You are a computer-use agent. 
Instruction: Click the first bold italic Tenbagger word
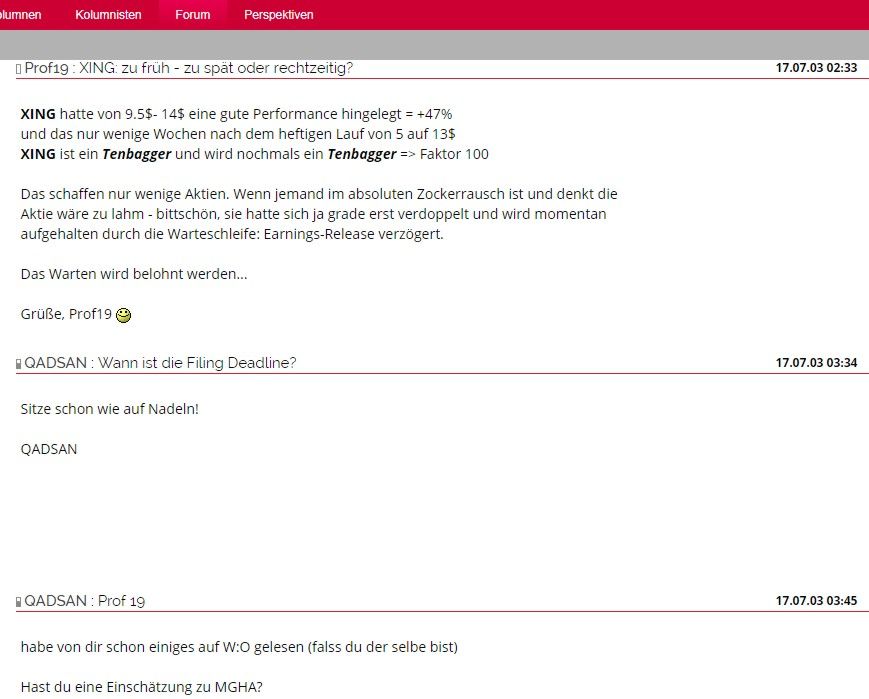coord(137,154)
